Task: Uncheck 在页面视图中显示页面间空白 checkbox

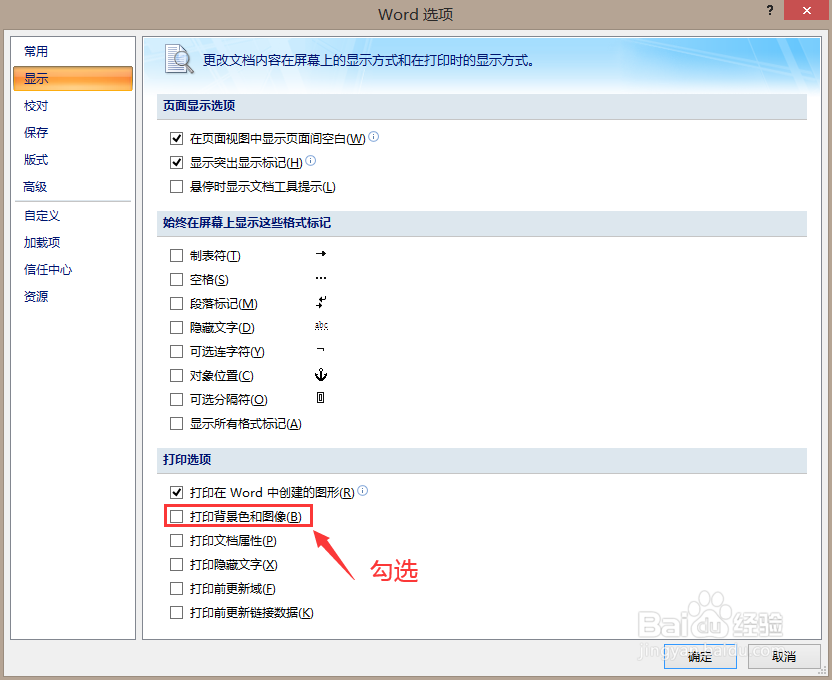Action: coord(176,139)
